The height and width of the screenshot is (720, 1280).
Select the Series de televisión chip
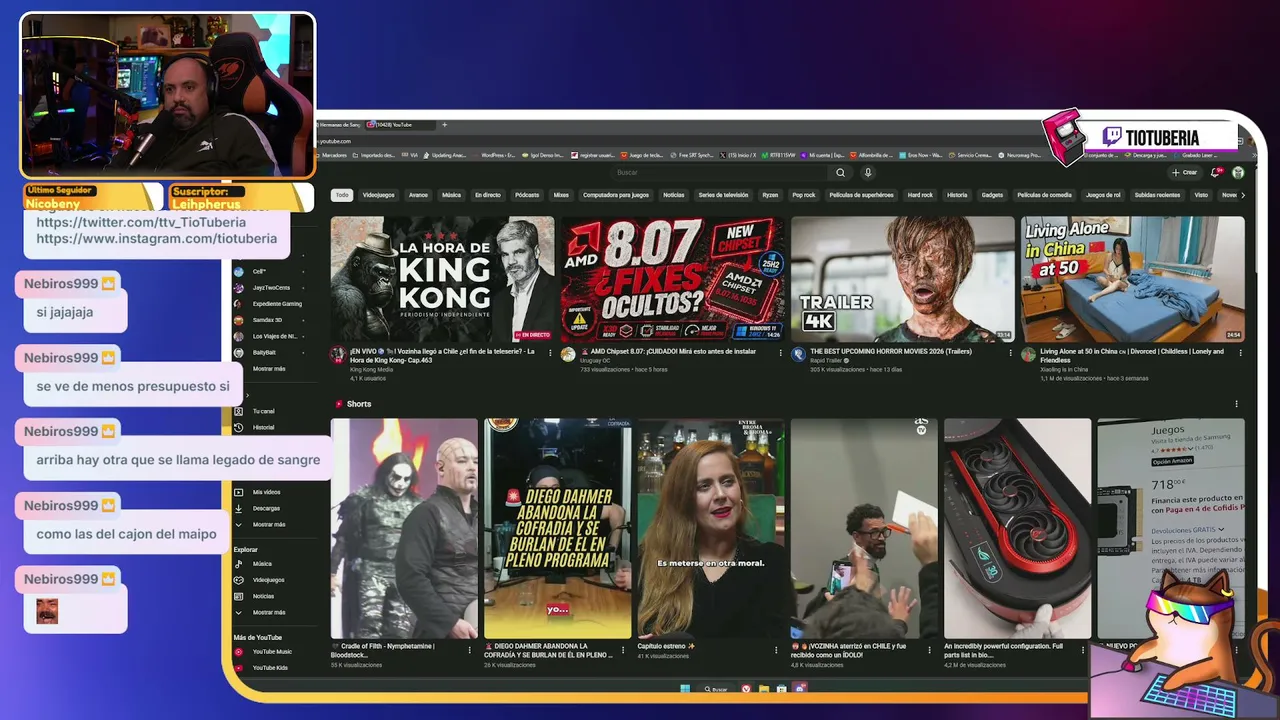(723, 195)
